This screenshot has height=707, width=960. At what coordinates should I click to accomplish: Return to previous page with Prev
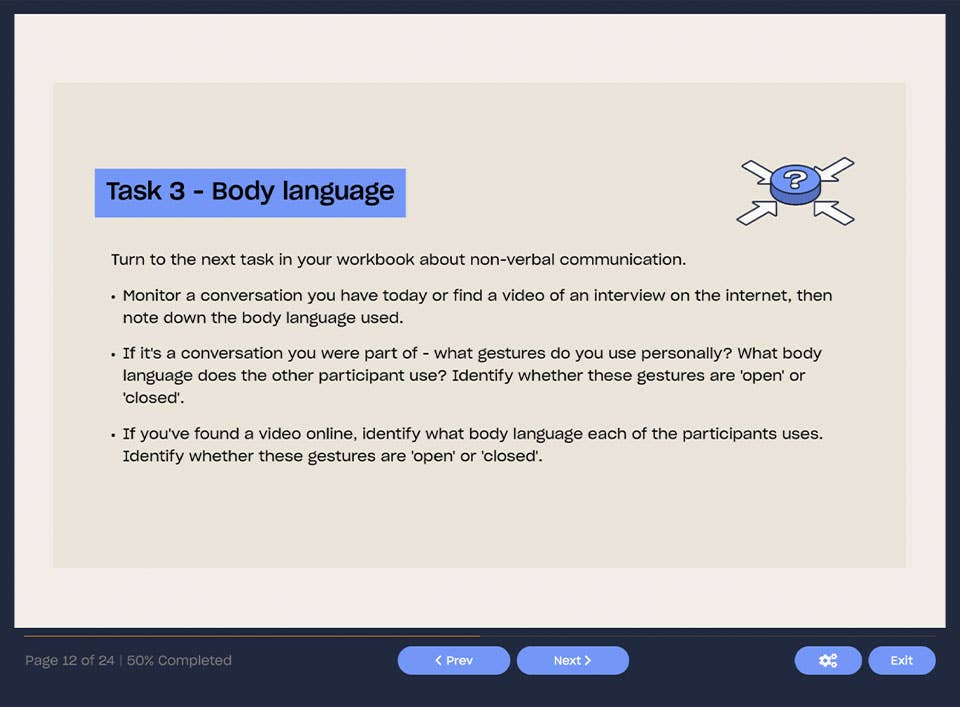coord(454,660)
